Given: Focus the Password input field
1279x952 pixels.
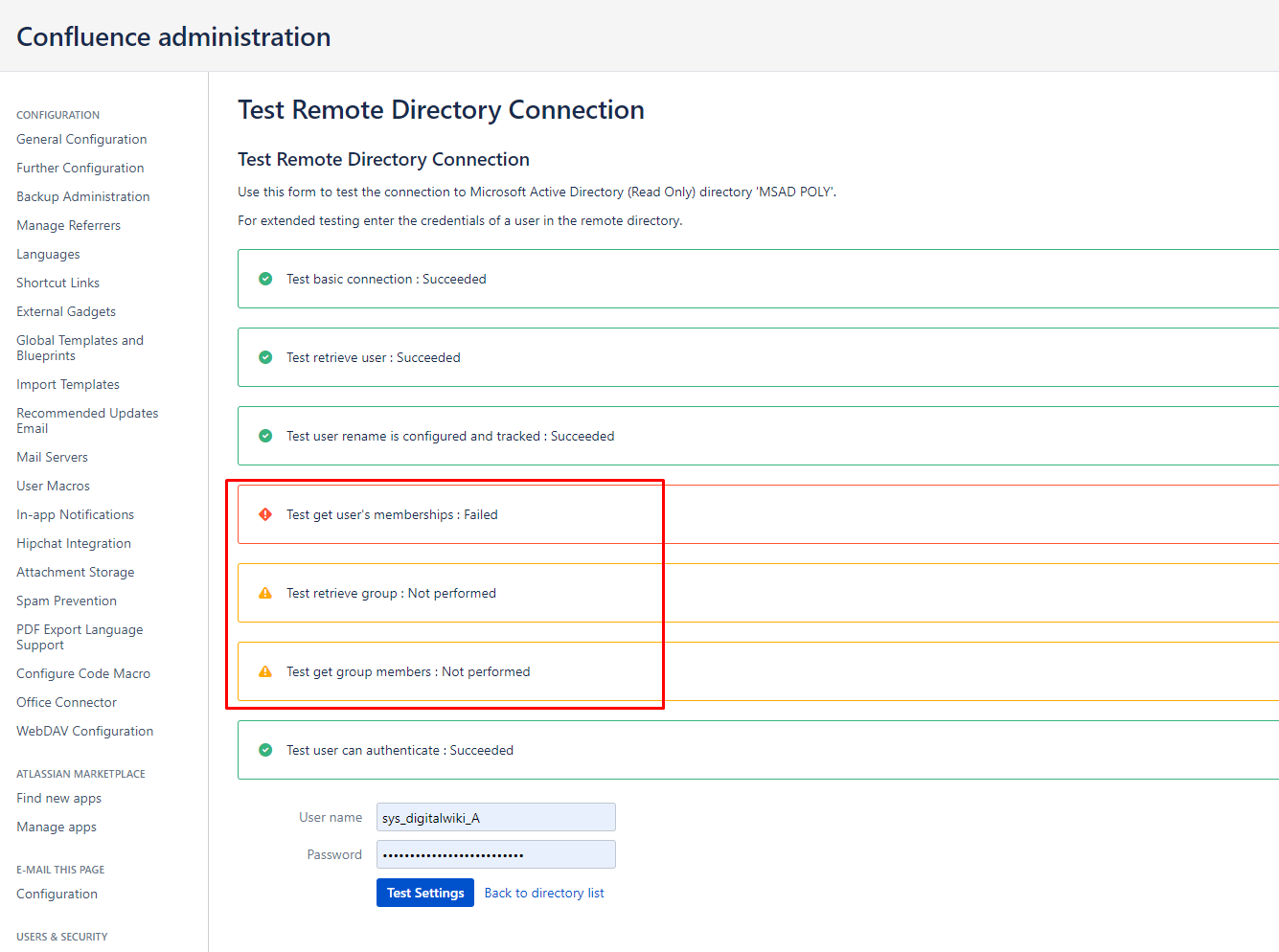Looking at the screenshot, I should click(x=496, y=854).
